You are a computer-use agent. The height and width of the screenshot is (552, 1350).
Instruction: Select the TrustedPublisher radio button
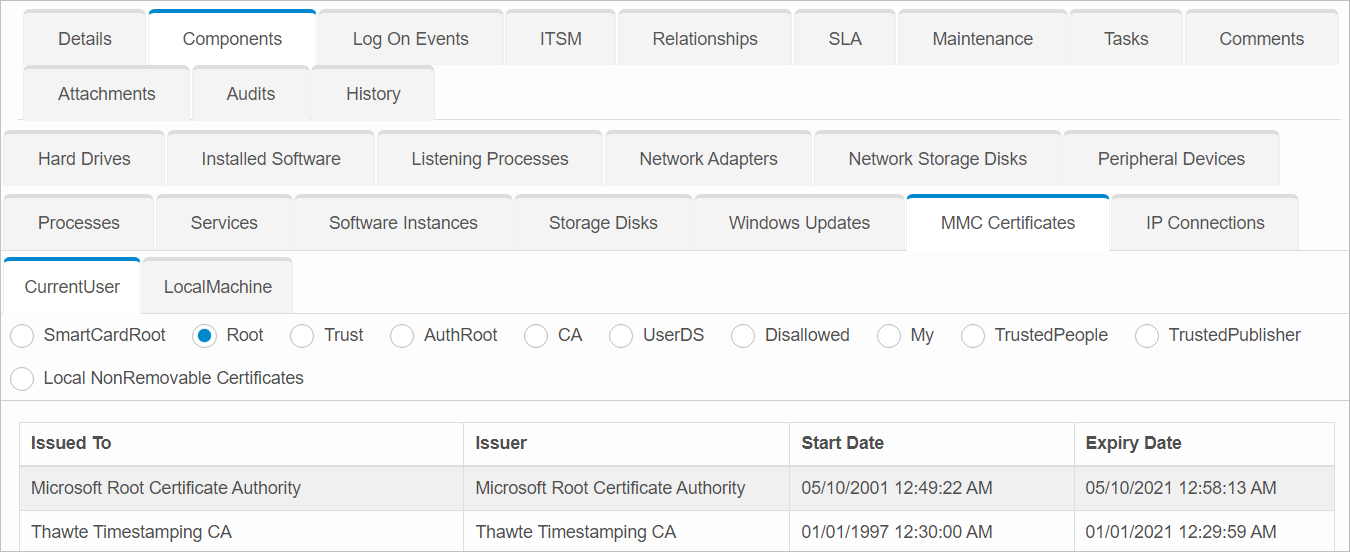click(x=1147, y=336)
